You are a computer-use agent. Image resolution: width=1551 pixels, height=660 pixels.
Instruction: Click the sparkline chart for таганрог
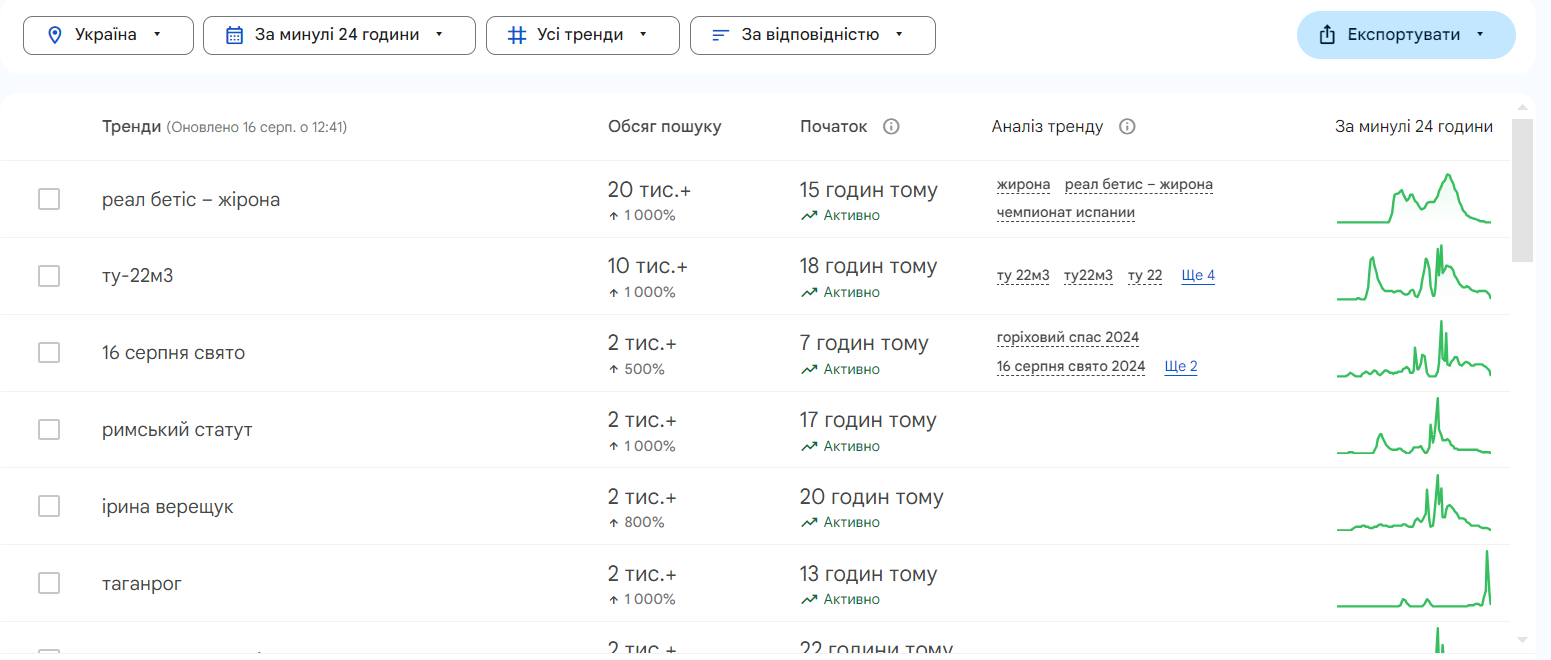click(1414, 580)
